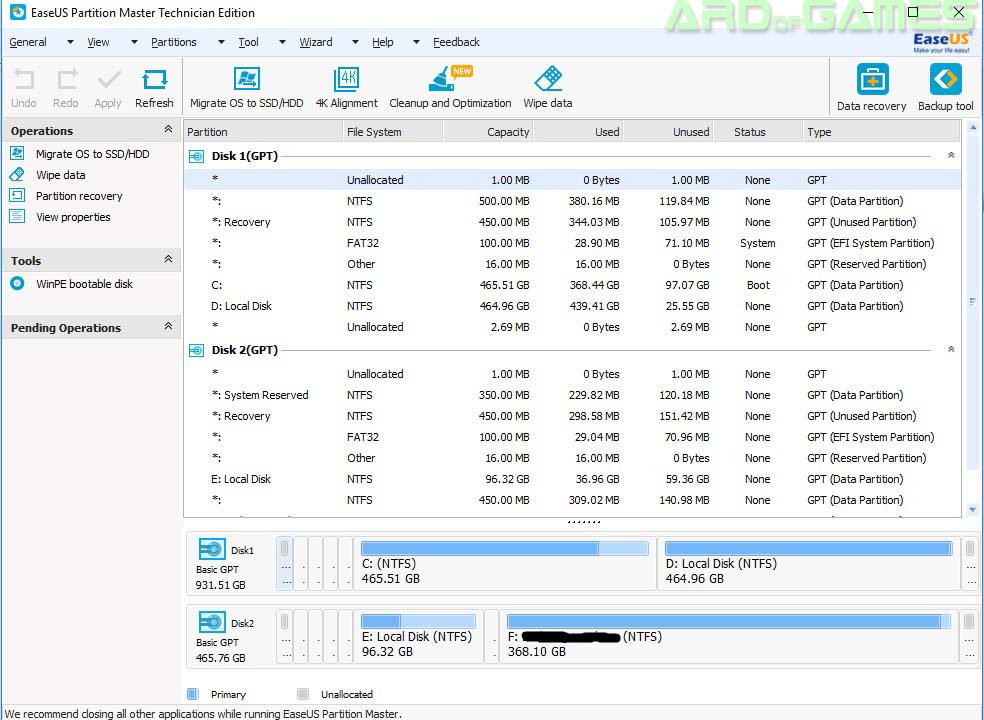Open the Tool menu
Image resolution: width=984 pixels, height=720 pixels.
click(249, 42)
